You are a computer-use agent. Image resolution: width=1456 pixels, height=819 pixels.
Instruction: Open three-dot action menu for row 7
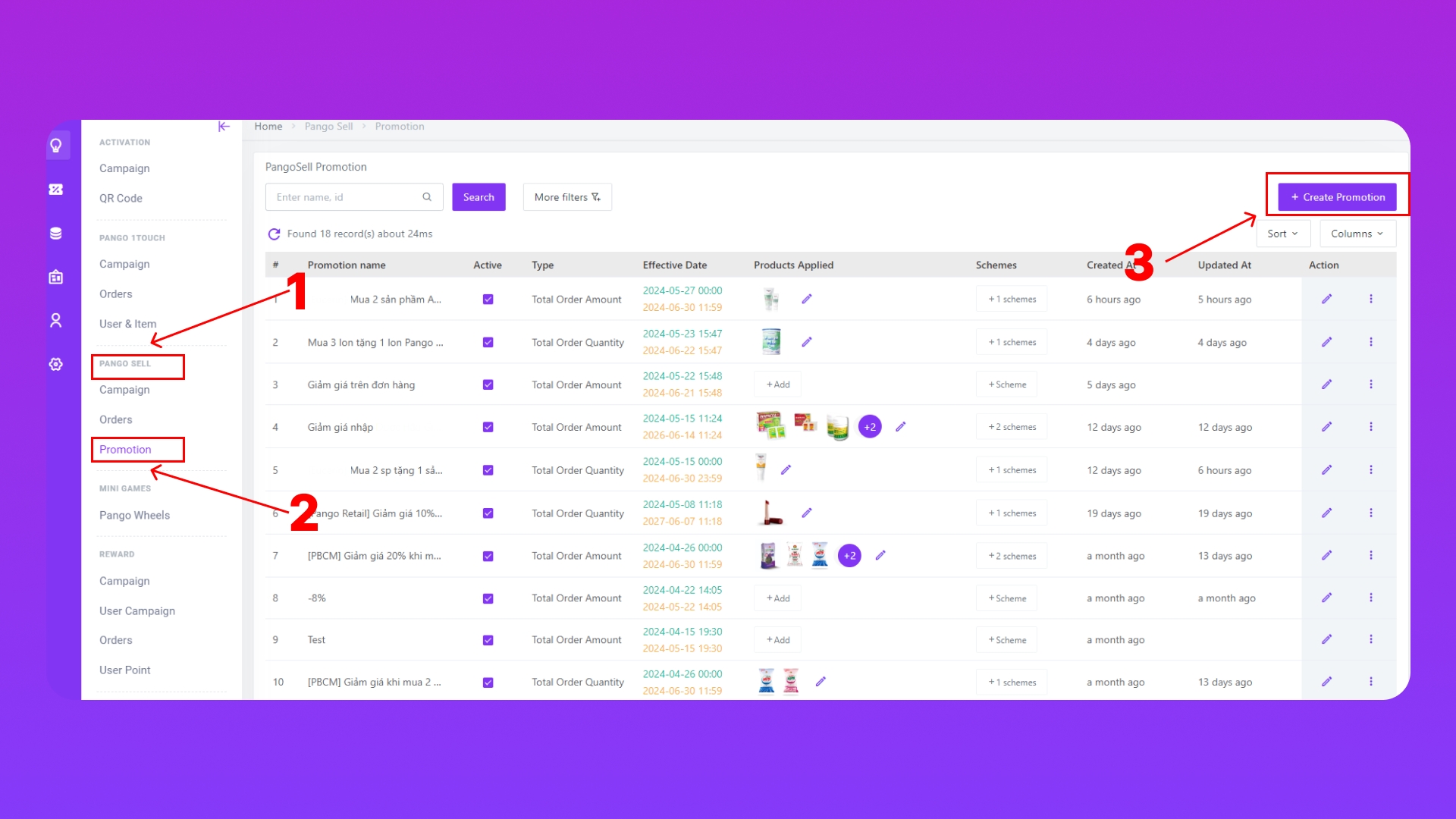tap(1370, 556)
